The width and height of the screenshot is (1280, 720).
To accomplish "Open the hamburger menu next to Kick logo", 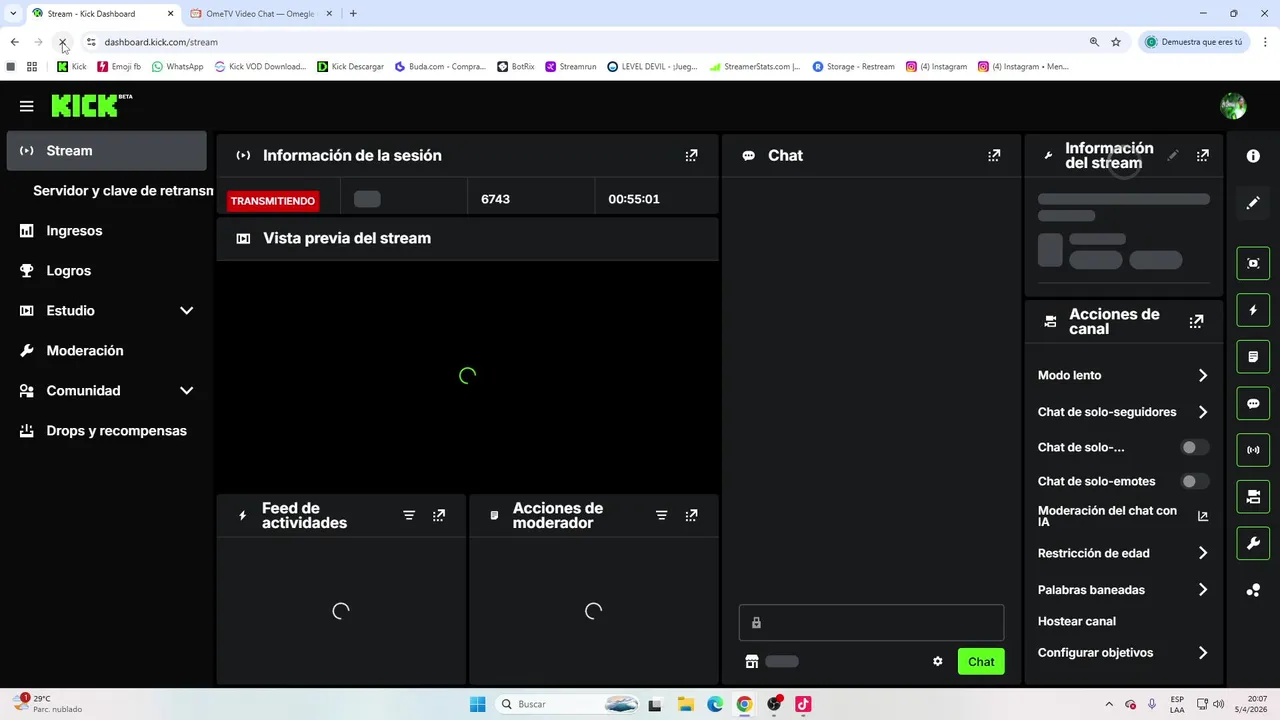I will pyautogui.click(x=26, y=106).
